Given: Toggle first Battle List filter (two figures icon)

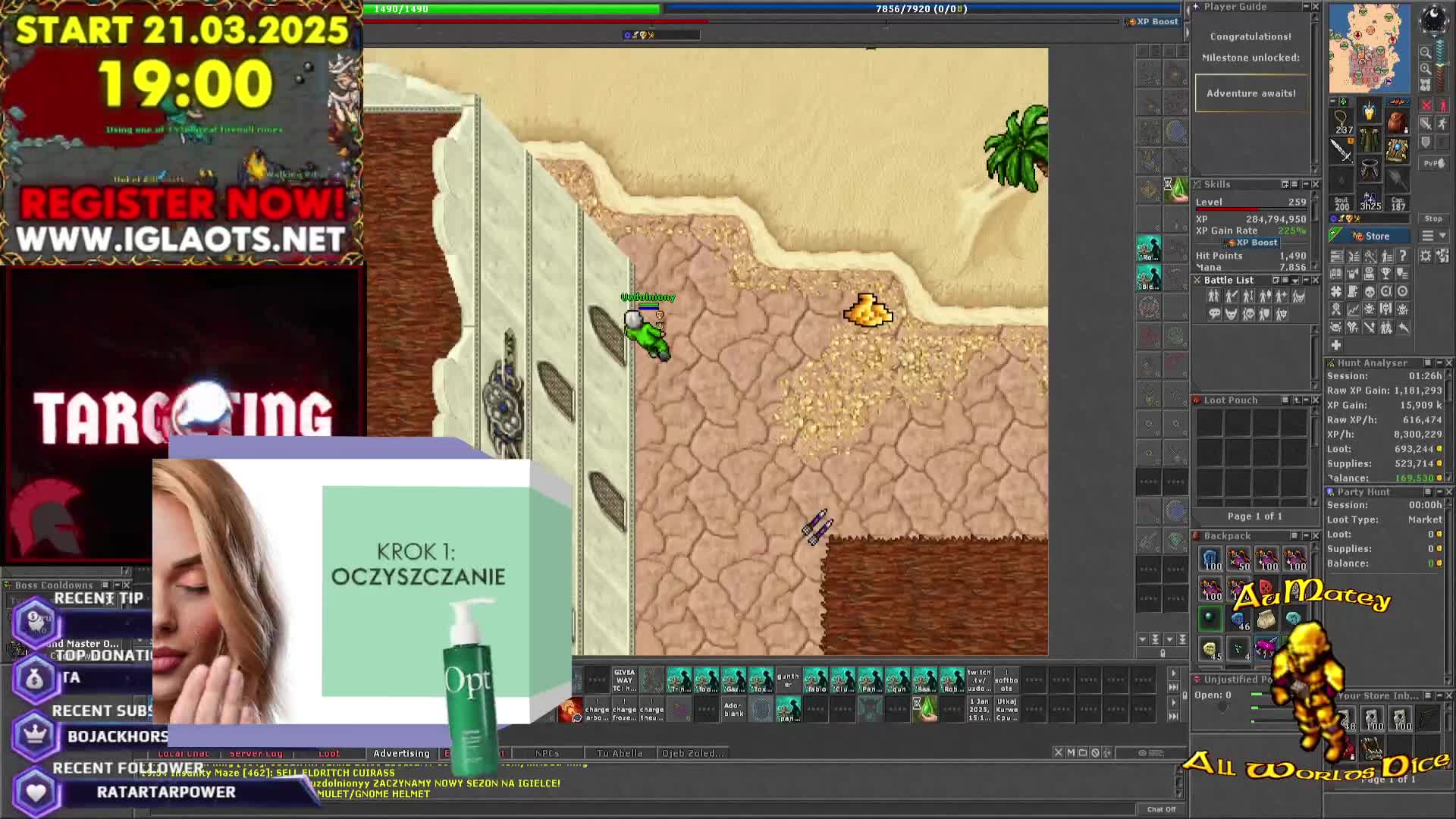Looking at the screenshot, I should pos(1213,297).
